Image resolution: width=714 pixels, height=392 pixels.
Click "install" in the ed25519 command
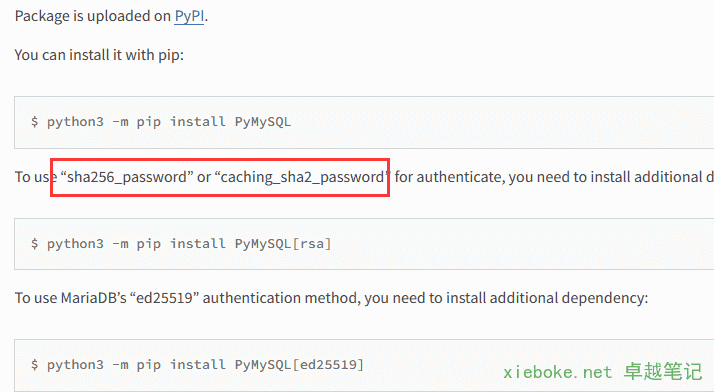pos(198,365)
